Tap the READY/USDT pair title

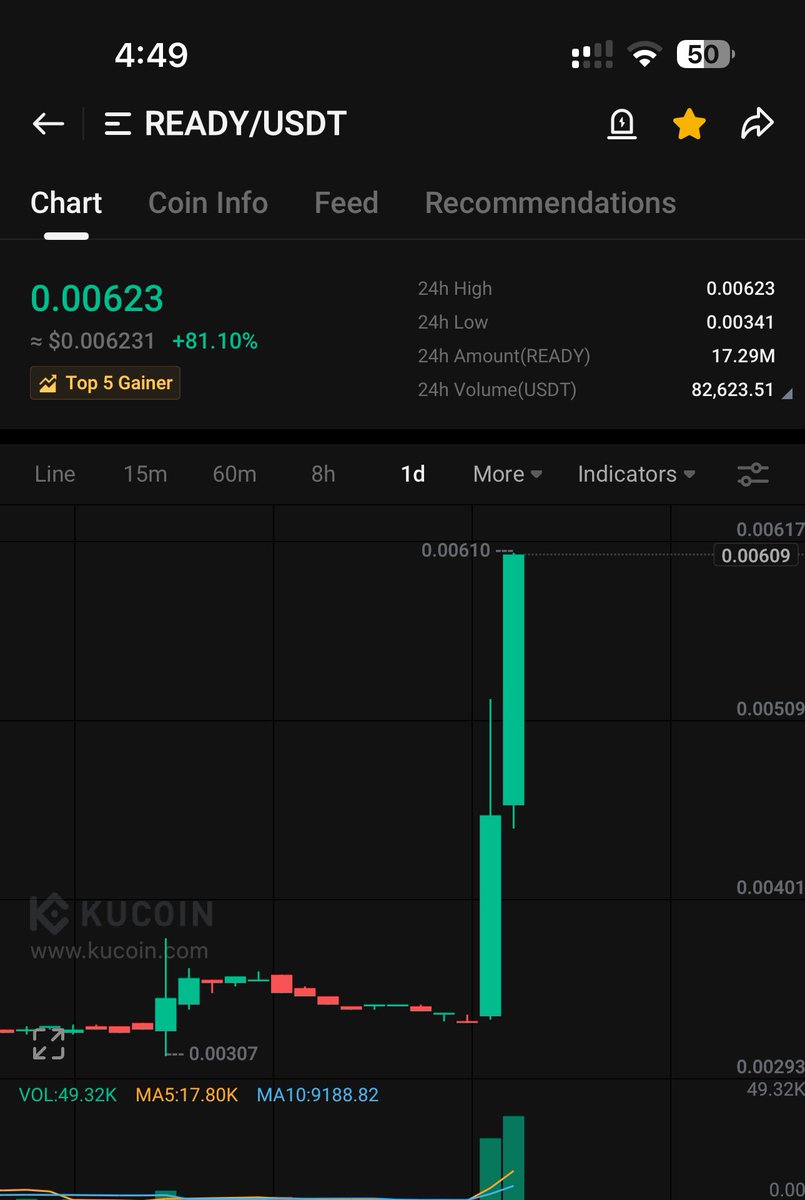(x=245, y=124)
